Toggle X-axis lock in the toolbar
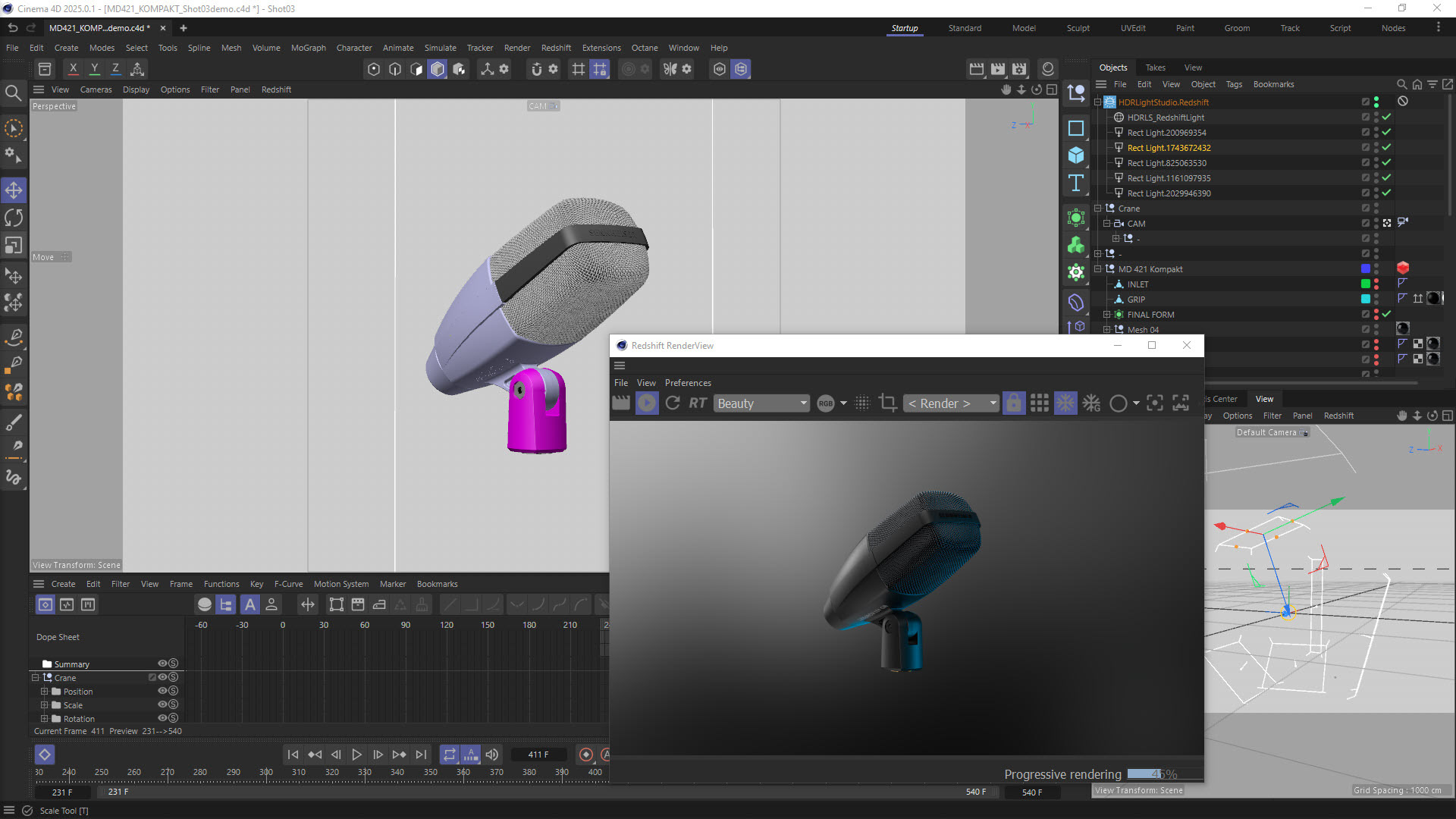This screenshot has height=819, width=1456. point(73,69)
